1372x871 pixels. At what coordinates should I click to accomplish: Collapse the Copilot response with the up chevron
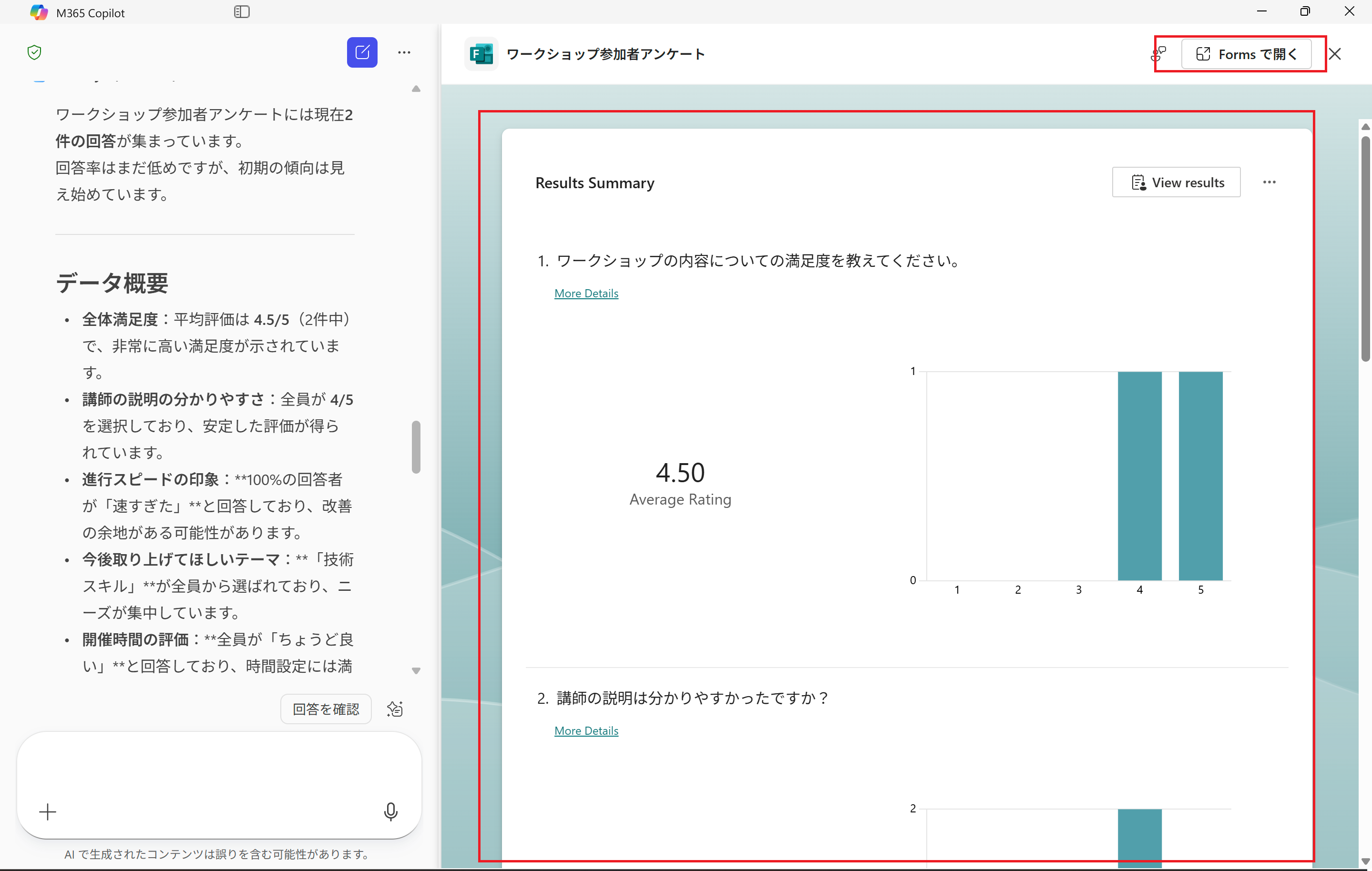416,89
